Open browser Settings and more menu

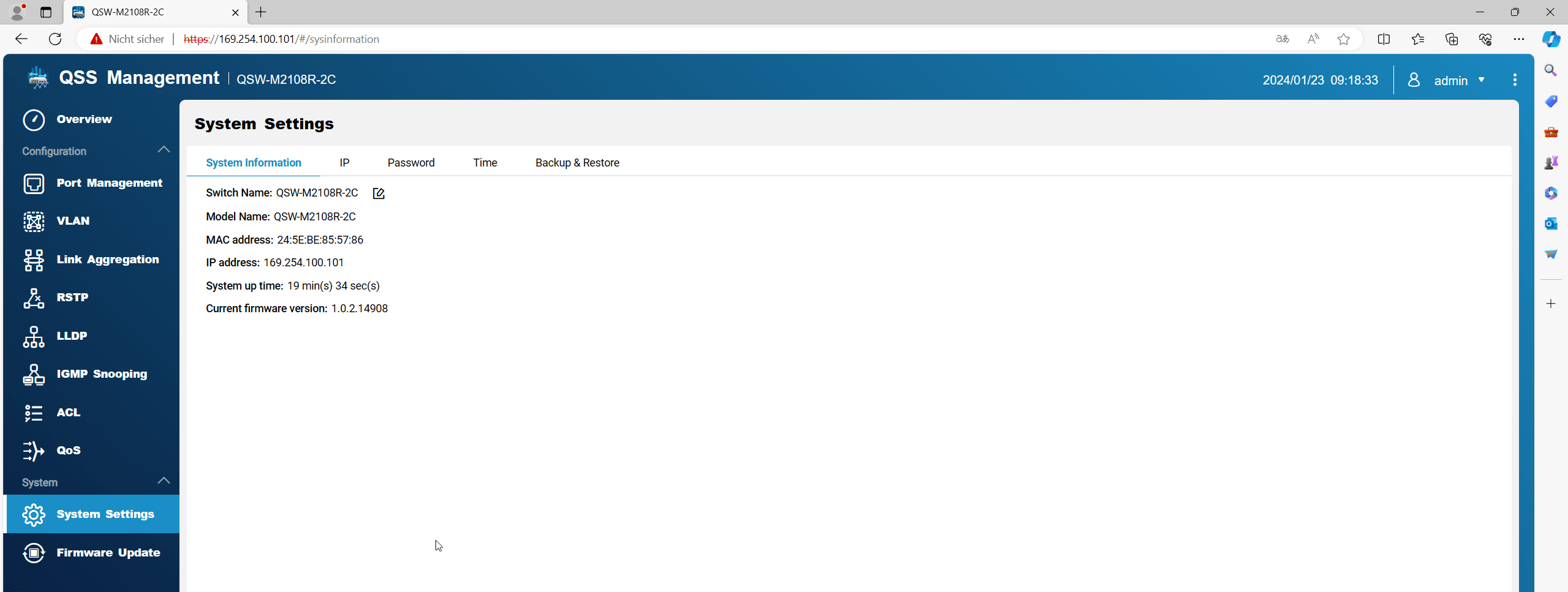(x=1519, y=39)
